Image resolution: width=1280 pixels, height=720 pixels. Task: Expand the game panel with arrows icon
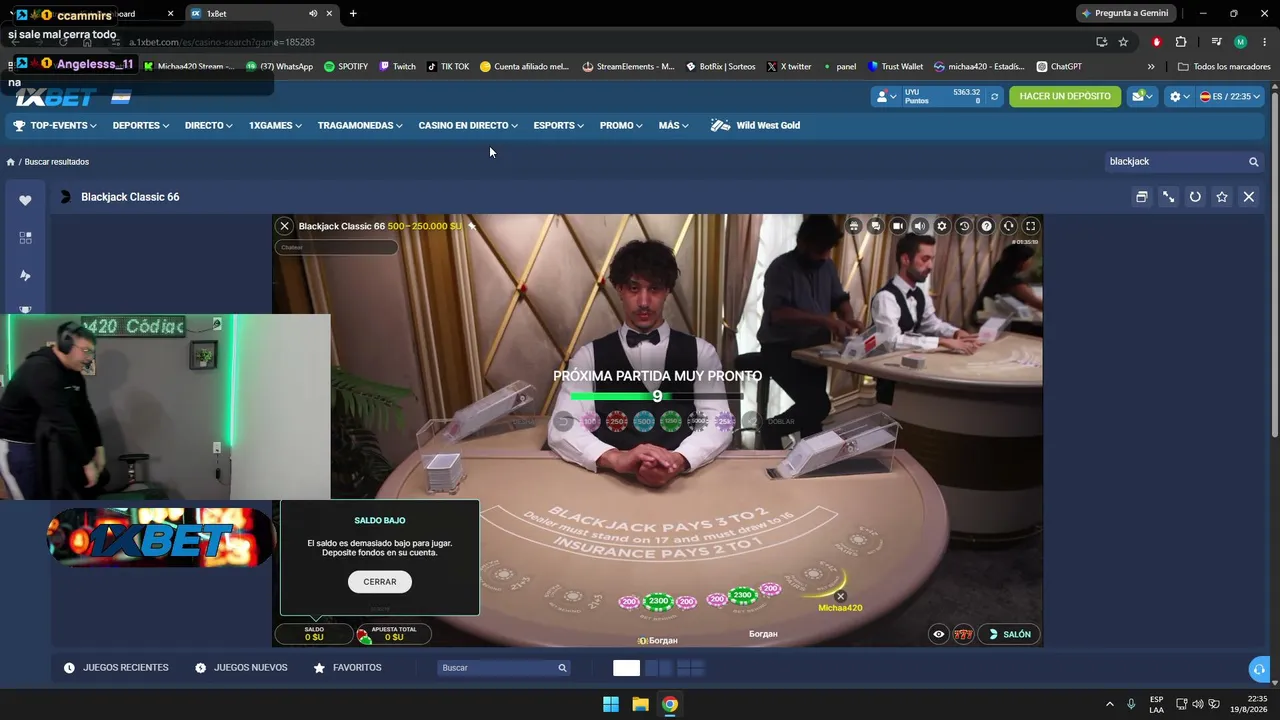[1168, 197]
